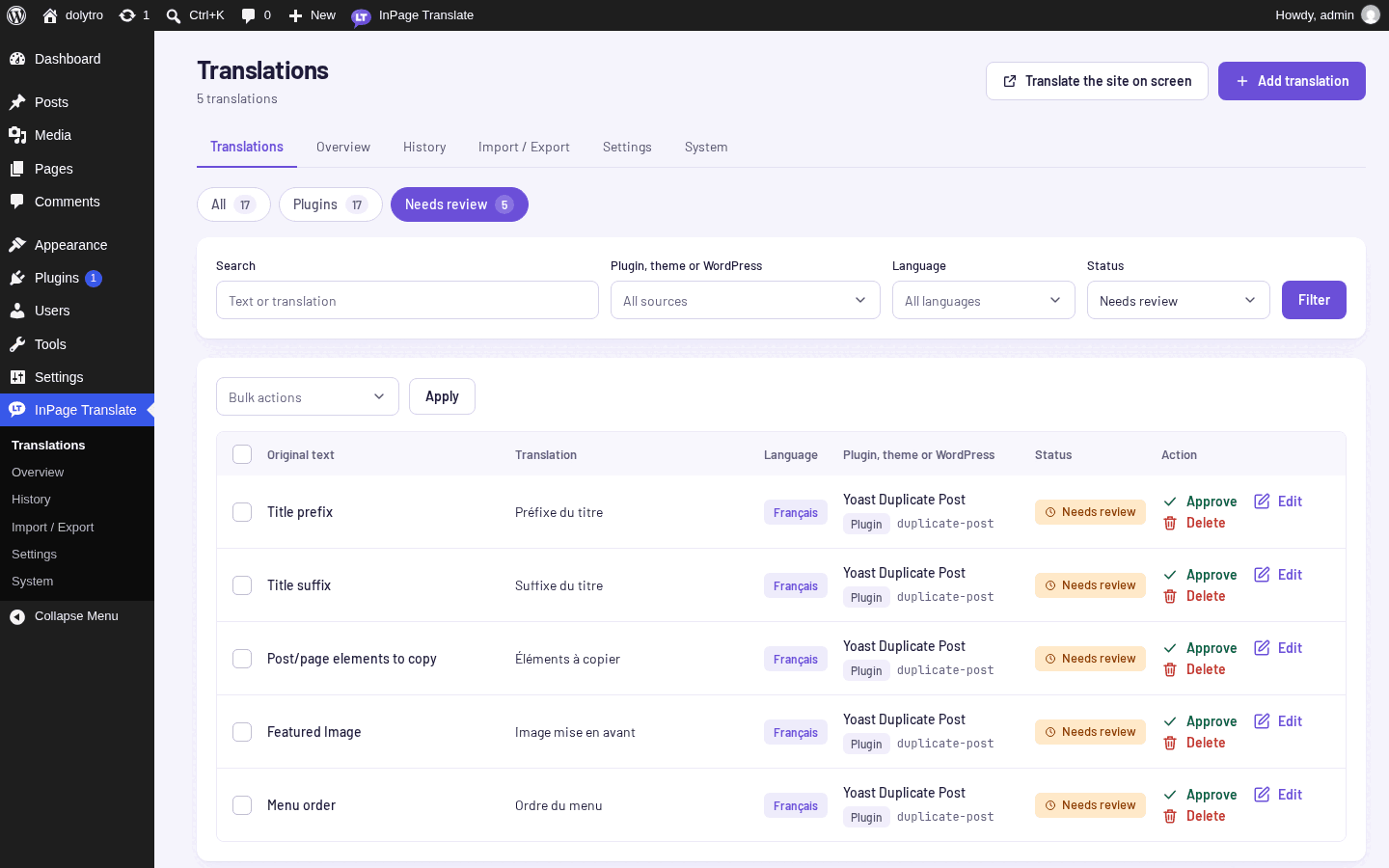Click the approve checkmark for Title prefix
Image resolution: width=1389 pixels, height=868 pixels.
[1170, 502]
